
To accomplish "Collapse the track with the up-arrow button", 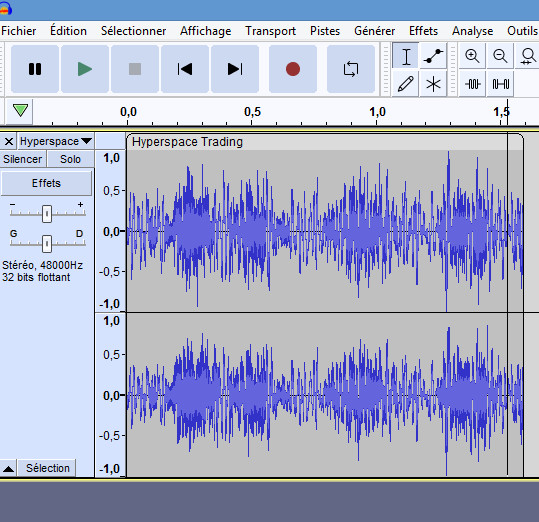I will (x=9, y=468).
